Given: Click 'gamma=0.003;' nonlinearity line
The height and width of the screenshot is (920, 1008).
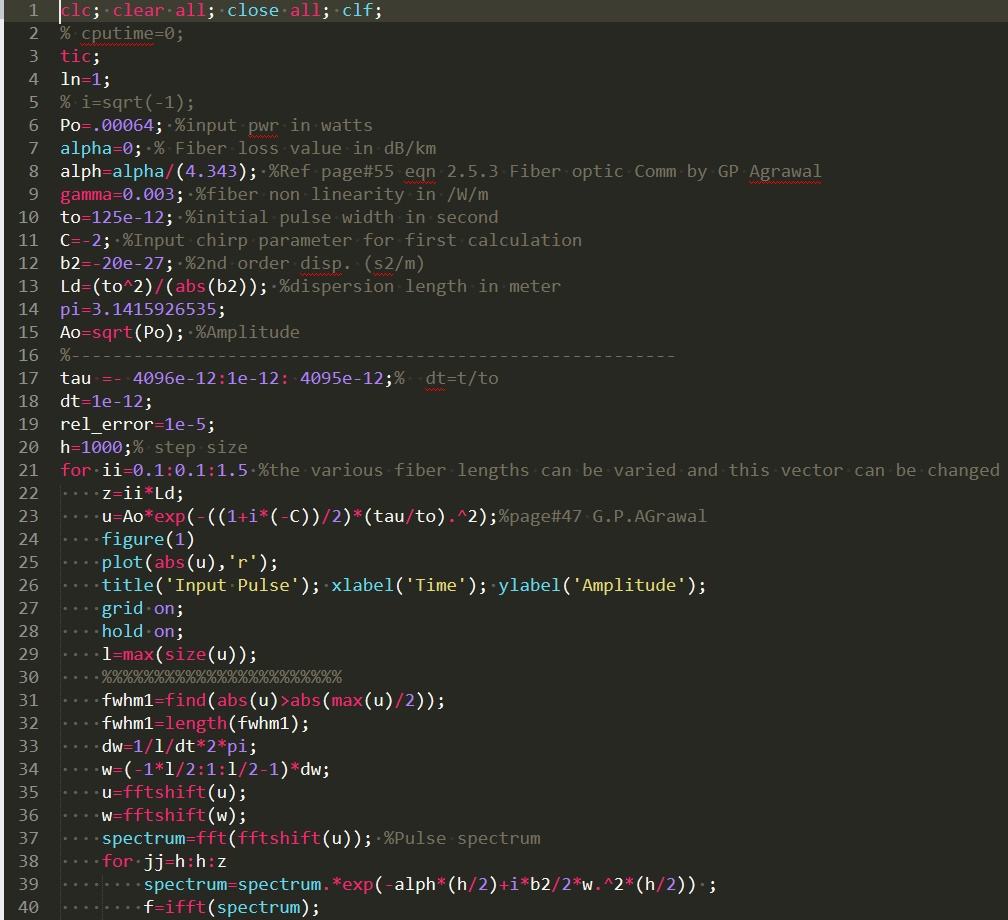Looking at the screenshot, I should click(122, 194).
